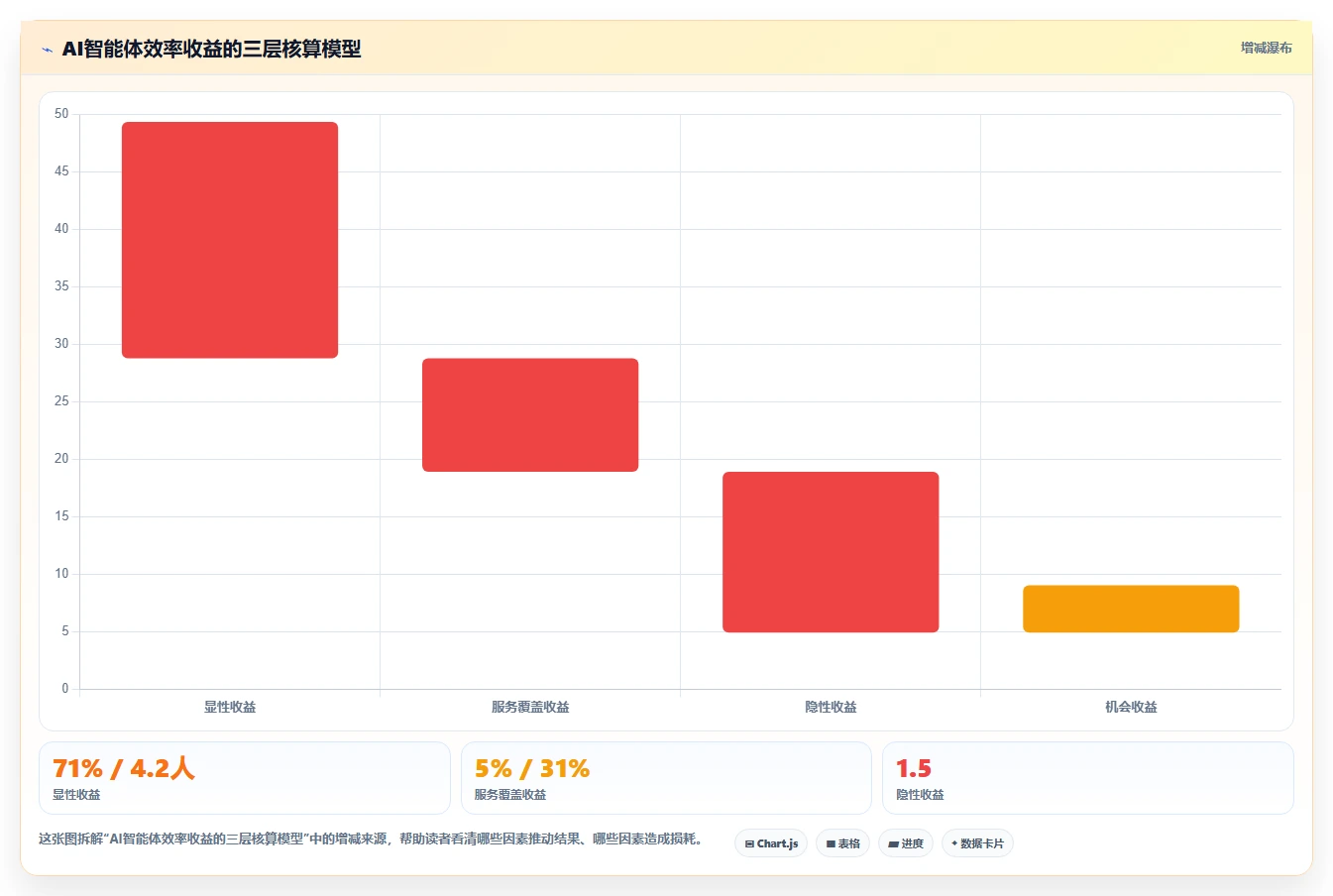Select the 表格 tag chip
Image resolution: width=1333 pixels, height=896 pixels.
(x=842, y=843)
